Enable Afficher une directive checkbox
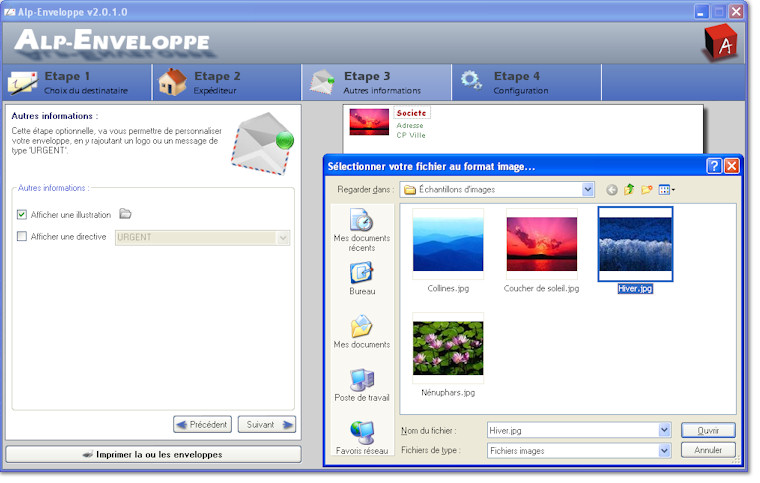Screen dimensions: 760x483 click(x=22, y=237)
